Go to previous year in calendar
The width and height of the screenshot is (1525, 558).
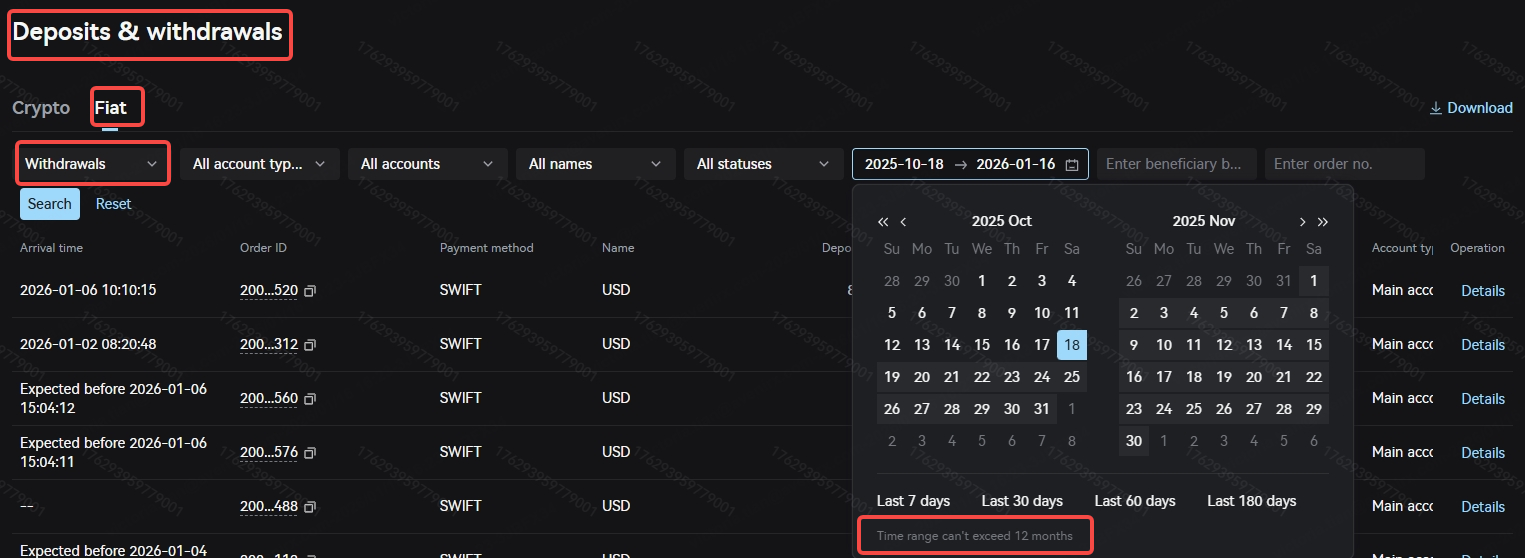[883, 222]
